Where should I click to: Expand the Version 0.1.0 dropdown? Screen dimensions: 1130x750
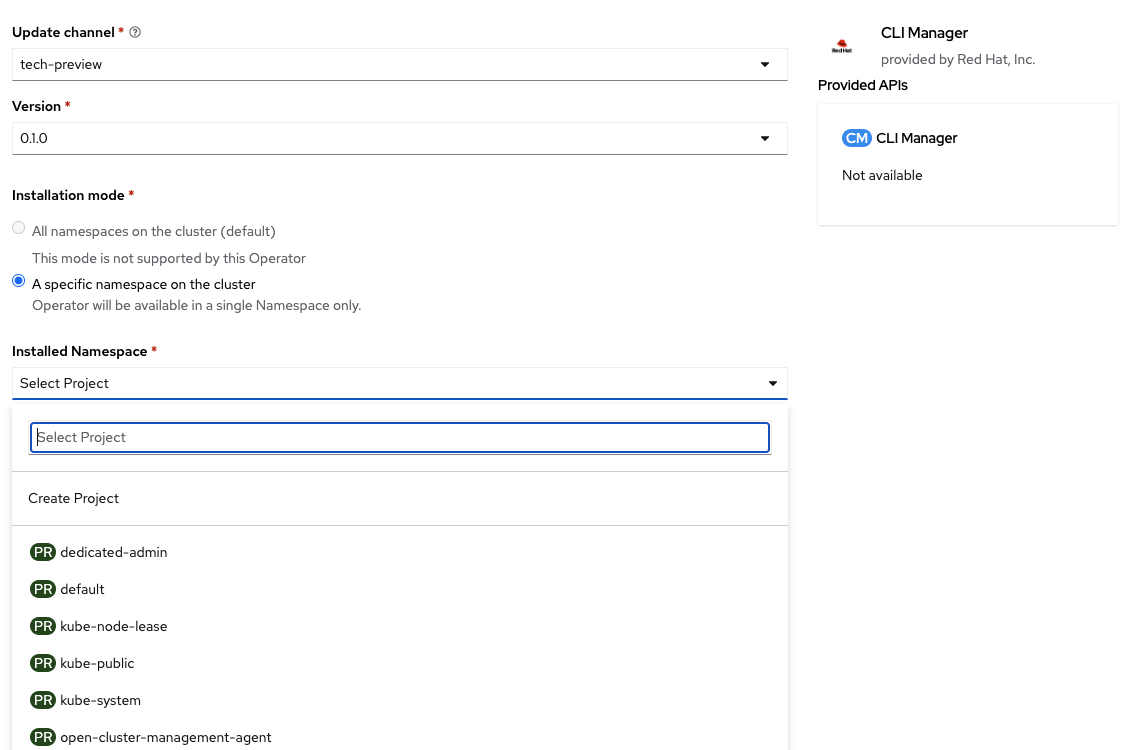tap(399, 138)
